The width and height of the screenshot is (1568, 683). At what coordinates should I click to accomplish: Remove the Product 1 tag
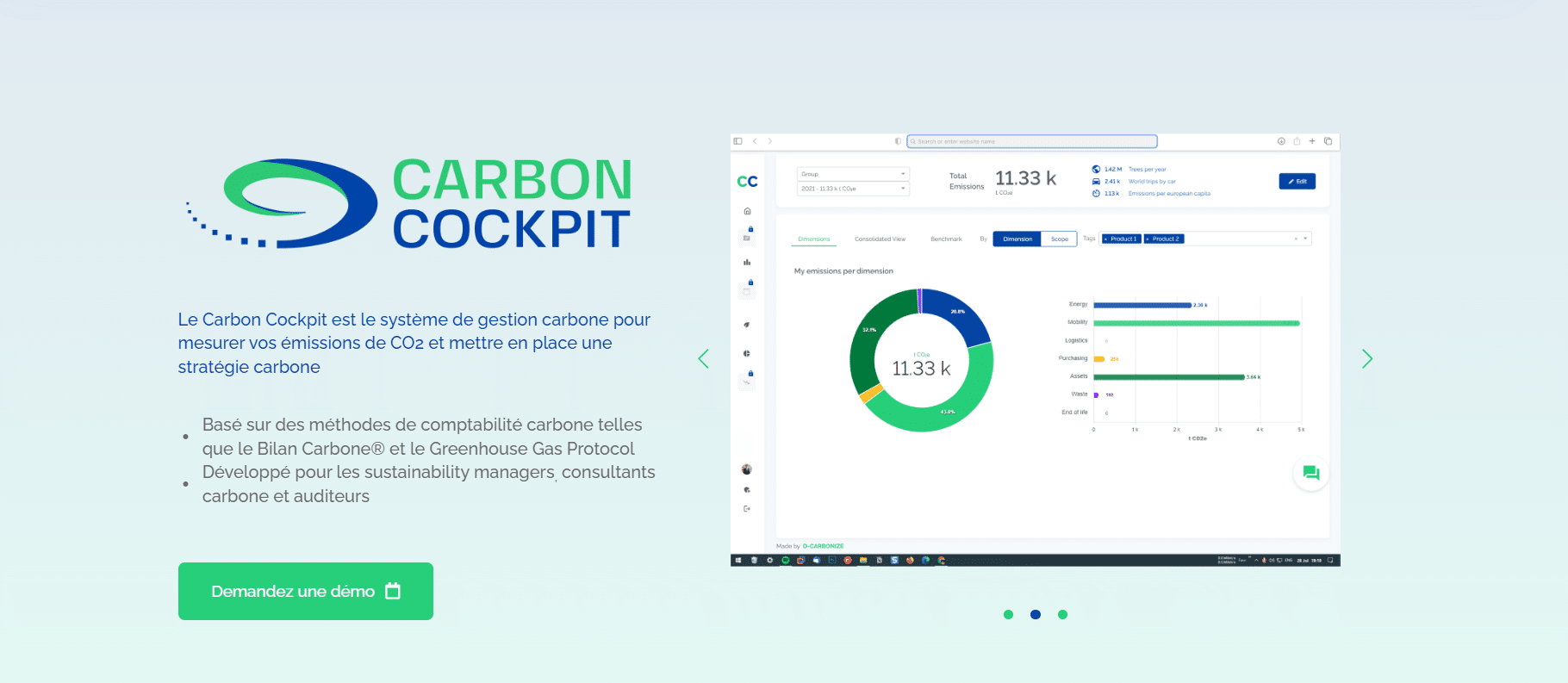1105,239
